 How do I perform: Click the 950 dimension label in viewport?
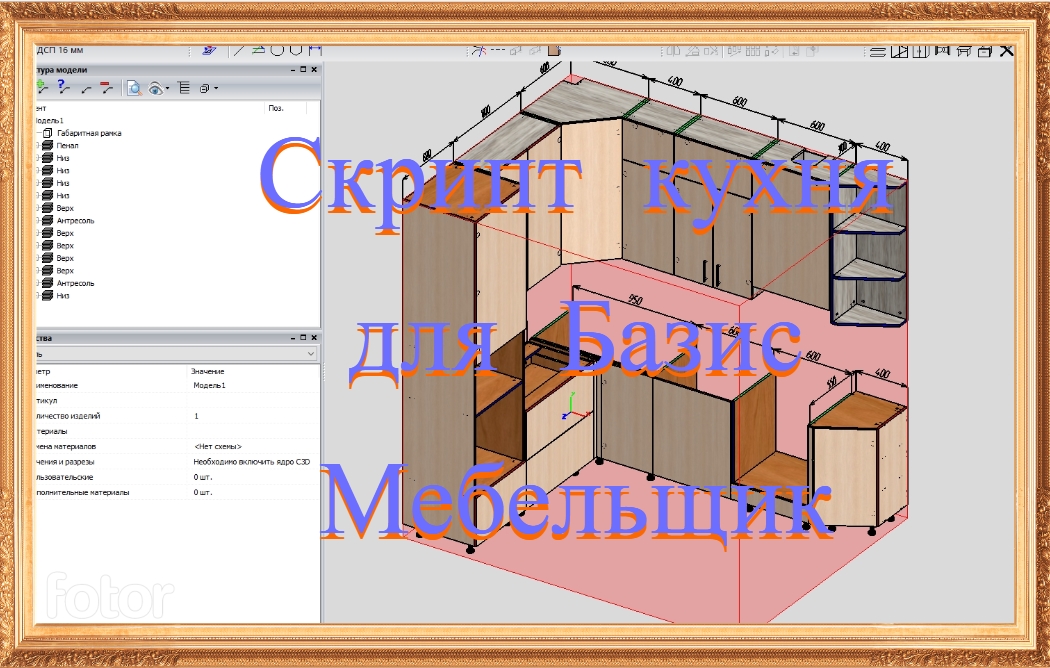pyautogui.click(x=634, y=299)
